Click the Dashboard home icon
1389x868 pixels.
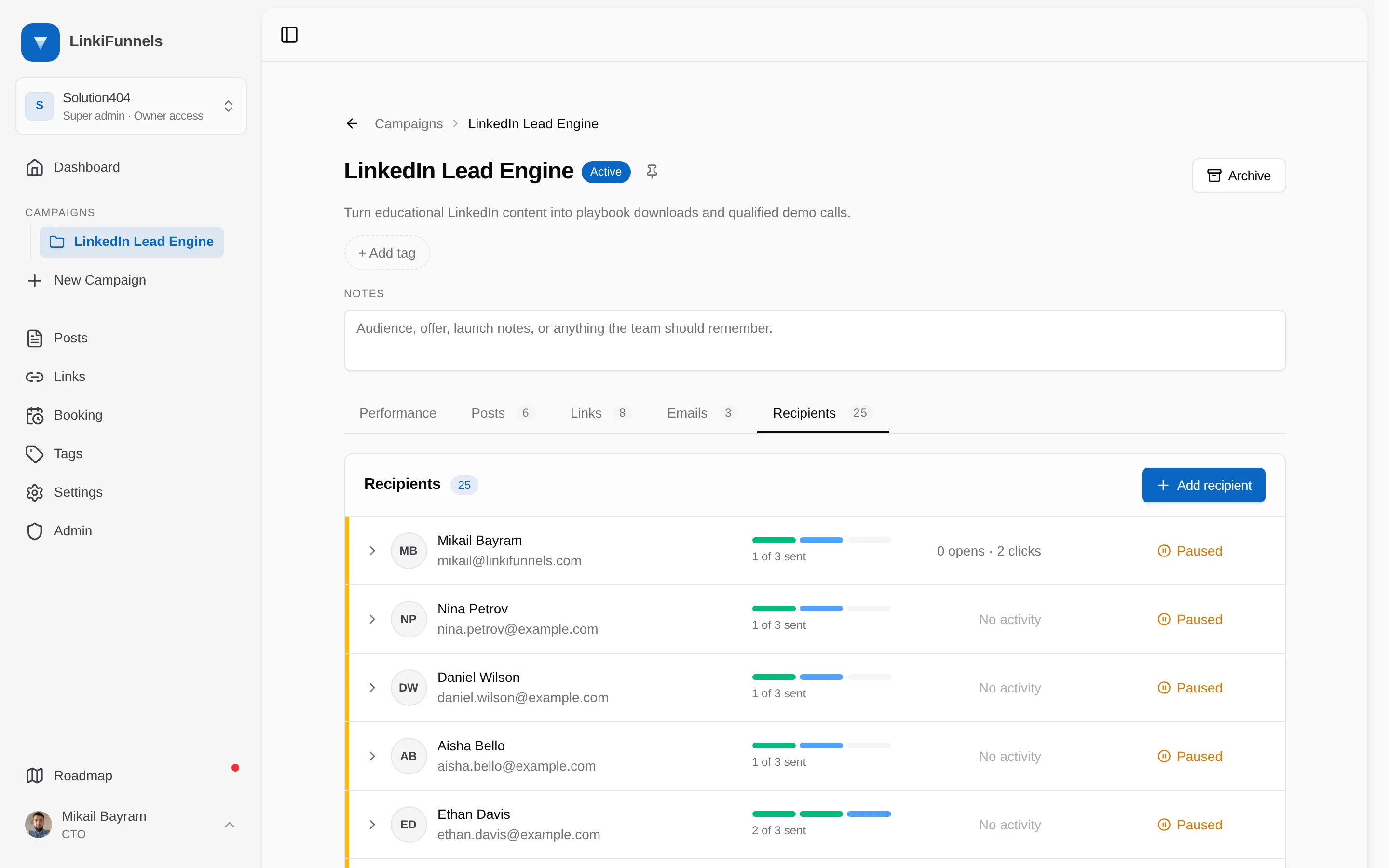click(34, 167)
